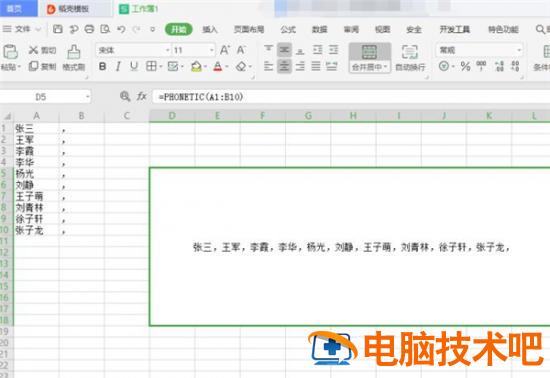Click the Clear eraser icon
This screenshot has height=378, width=550.
(x=241, y=66)
